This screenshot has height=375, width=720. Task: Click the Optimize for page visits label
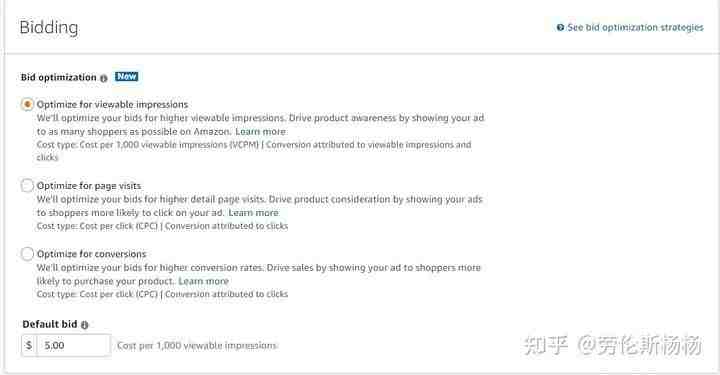tap(89, 186)
